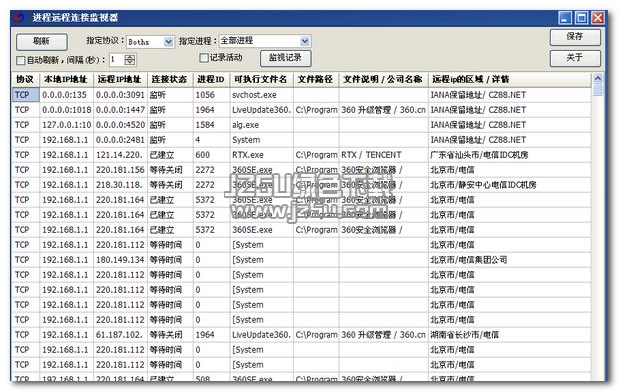Click the 进程ID column header

[x=211, y=79]
